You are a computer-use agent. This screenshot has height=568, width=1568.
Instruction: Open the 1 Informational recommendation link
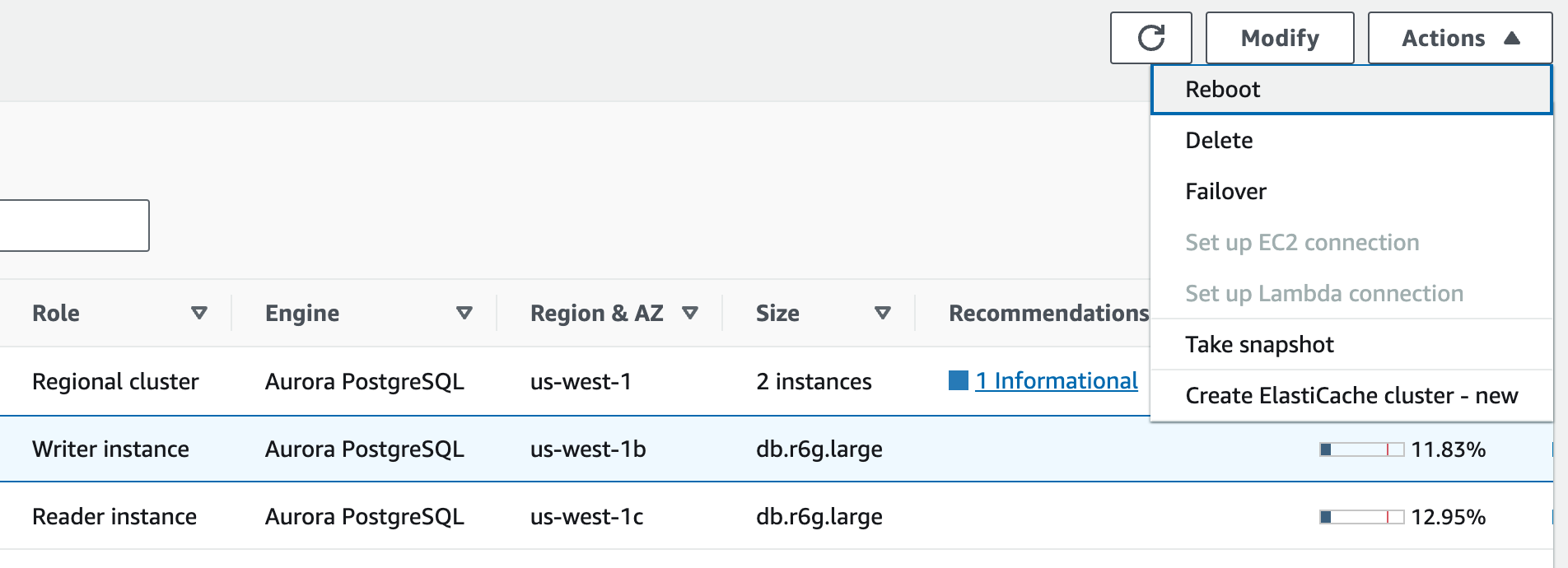pyautogui.click(x=1056, y=380)
